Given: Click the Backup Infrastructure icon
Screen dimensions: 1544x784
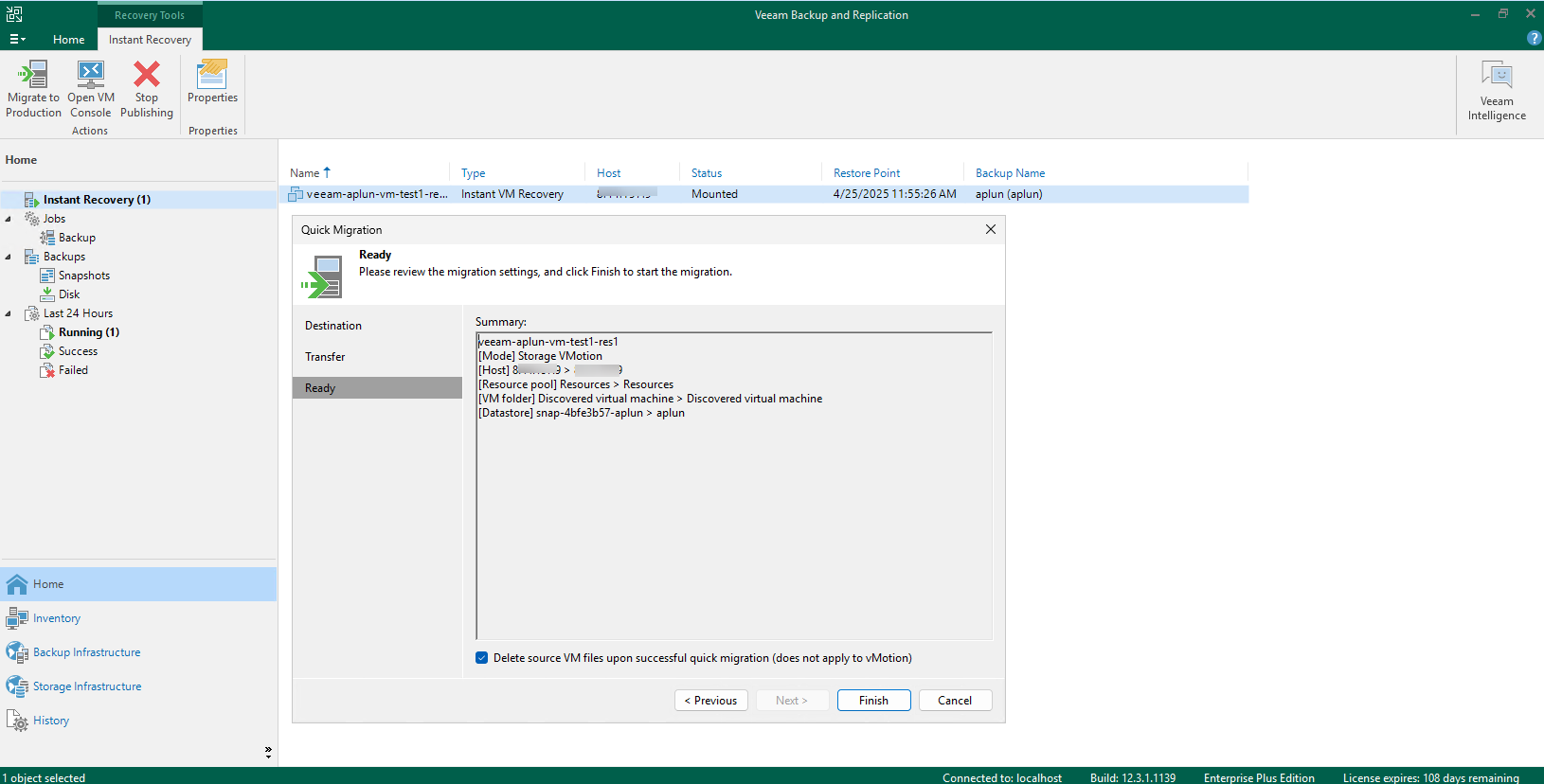Looking at the screenshot, I should [x=17, y=652].
